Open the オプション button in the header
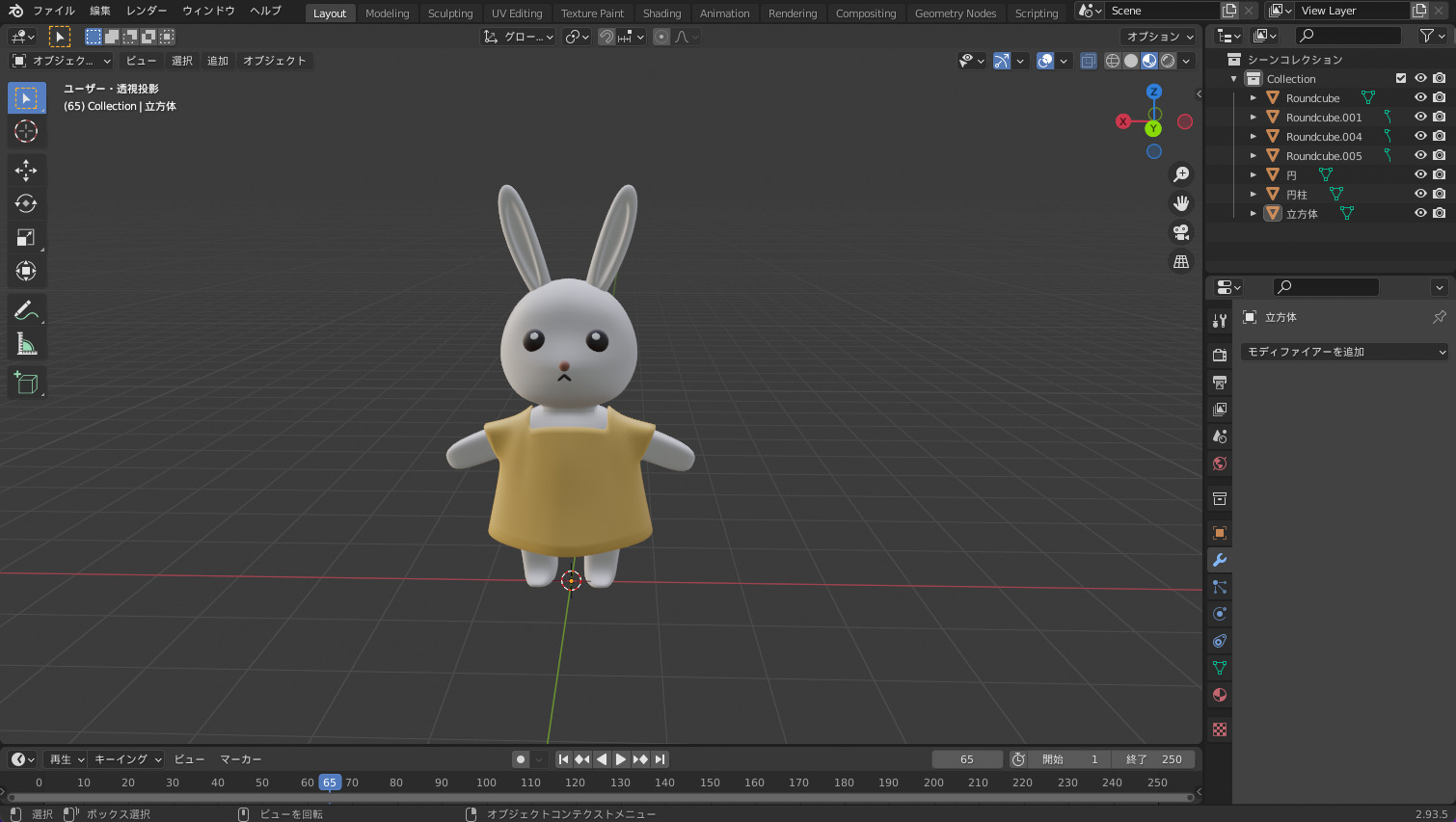 (x=1157, y=36)
